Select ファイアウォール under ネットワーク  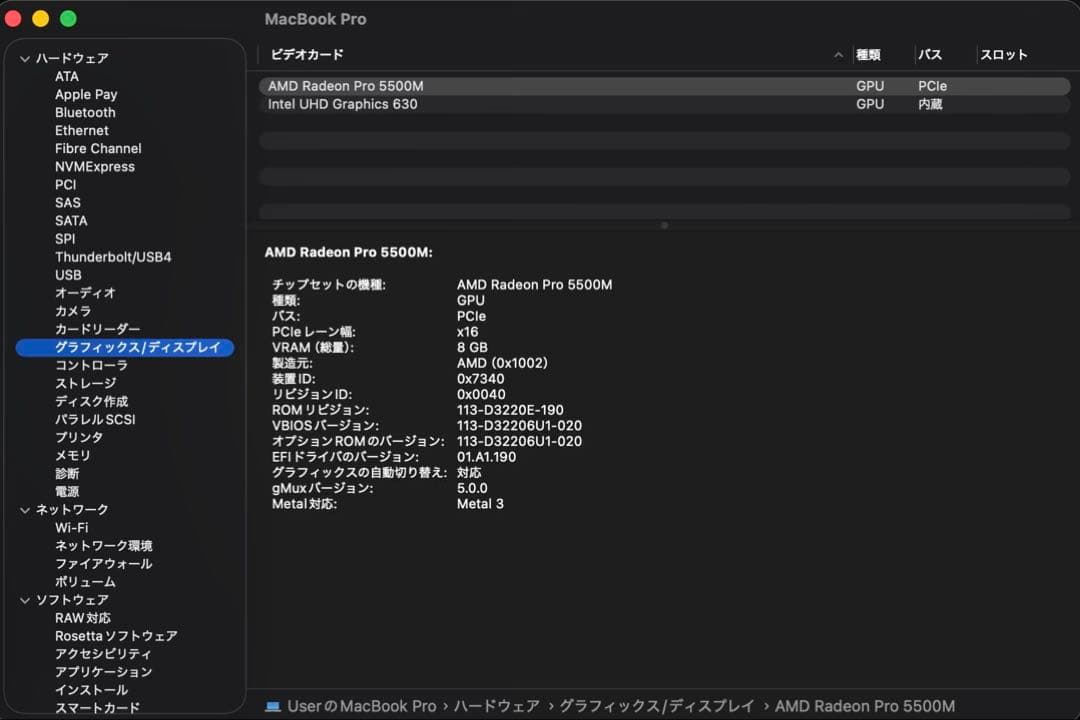pyautogui.click(x=104, y=563)
